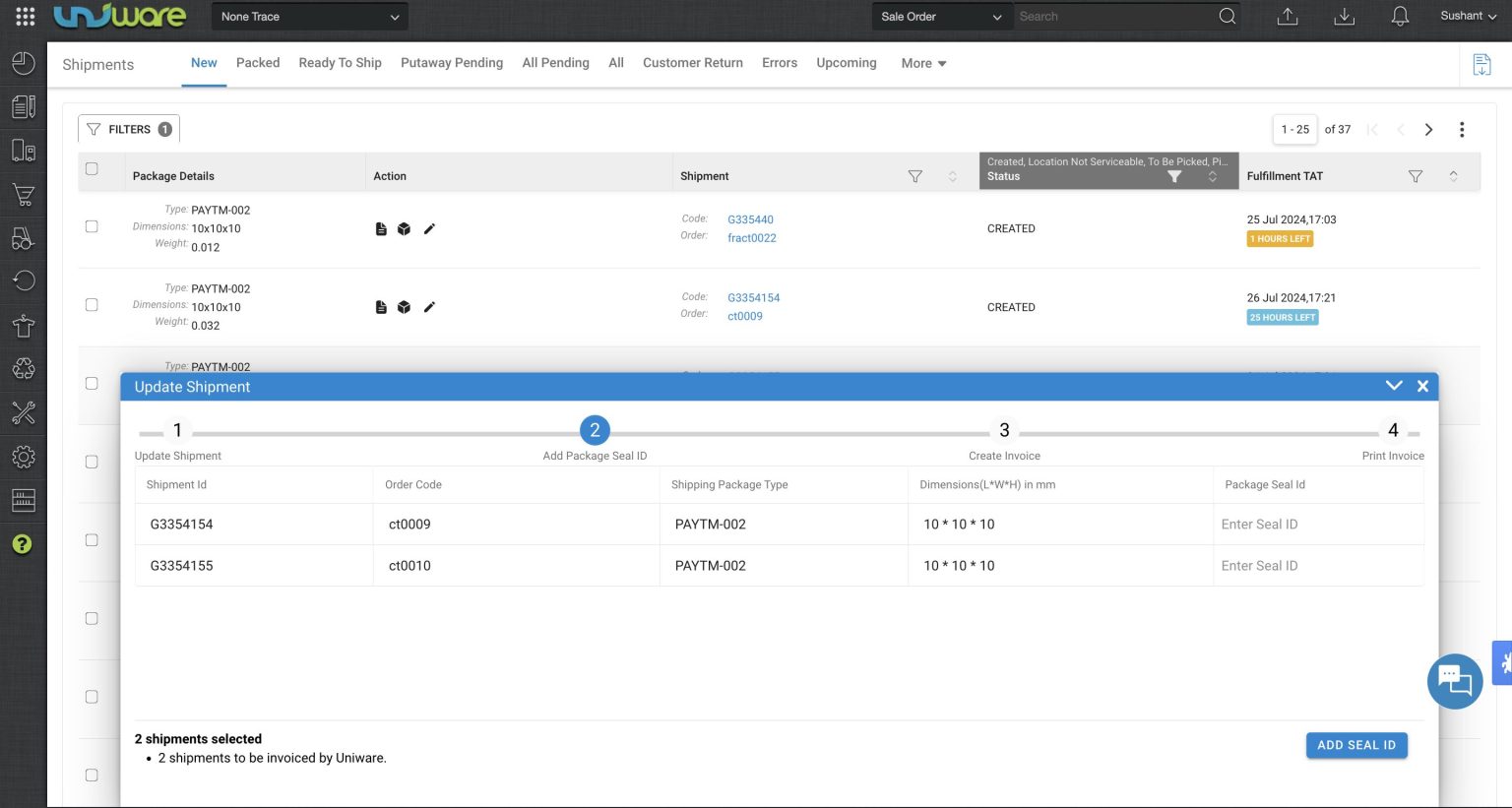Click the upload icon in top bar
The width and height of the screenshot is (1512, 808).
tap(1288, 17)
